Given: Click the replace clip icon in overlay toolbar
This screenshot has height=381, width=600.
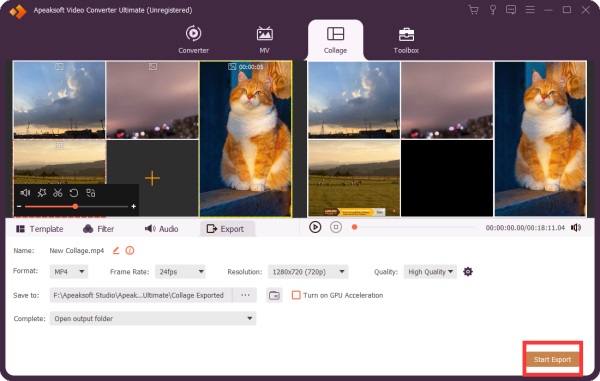Looking at the screenshot, I should [x=91, y=193].
